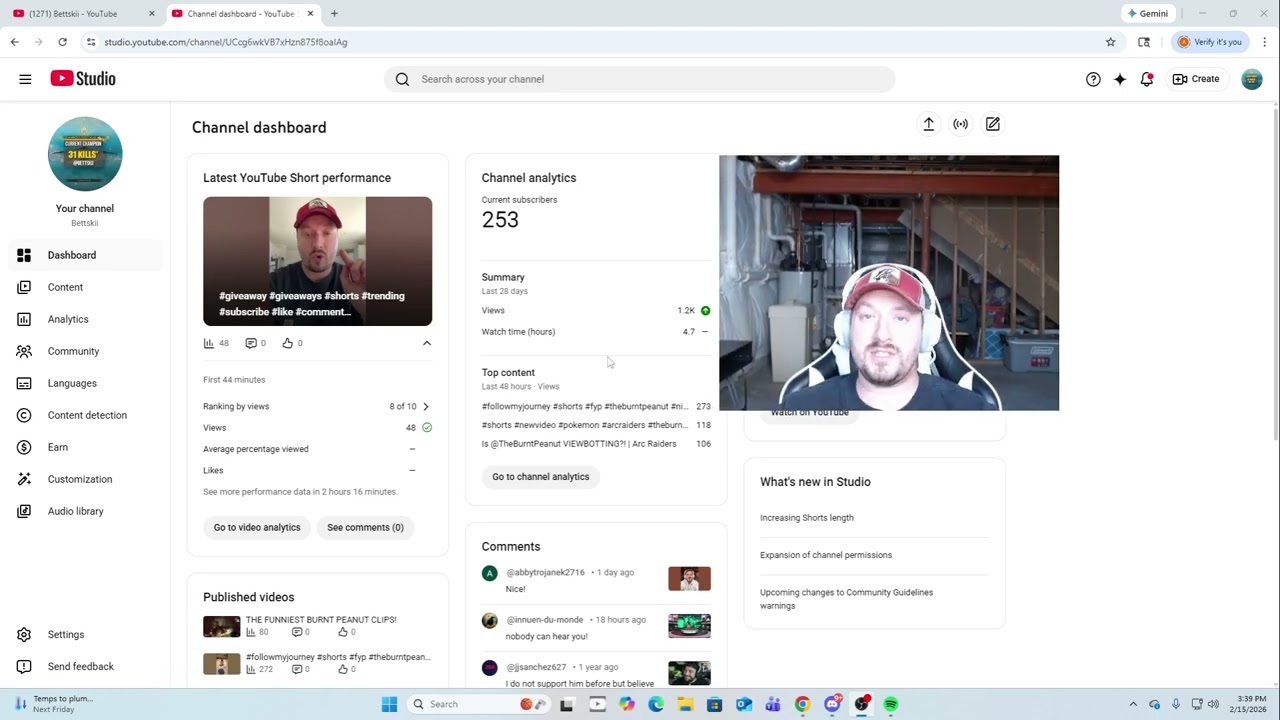Screen dimensions: 1280x720
Task: Open top content '#followmyjourney #shorts #fyp' row
Action: pyautogui.click(x=596, y=406)
